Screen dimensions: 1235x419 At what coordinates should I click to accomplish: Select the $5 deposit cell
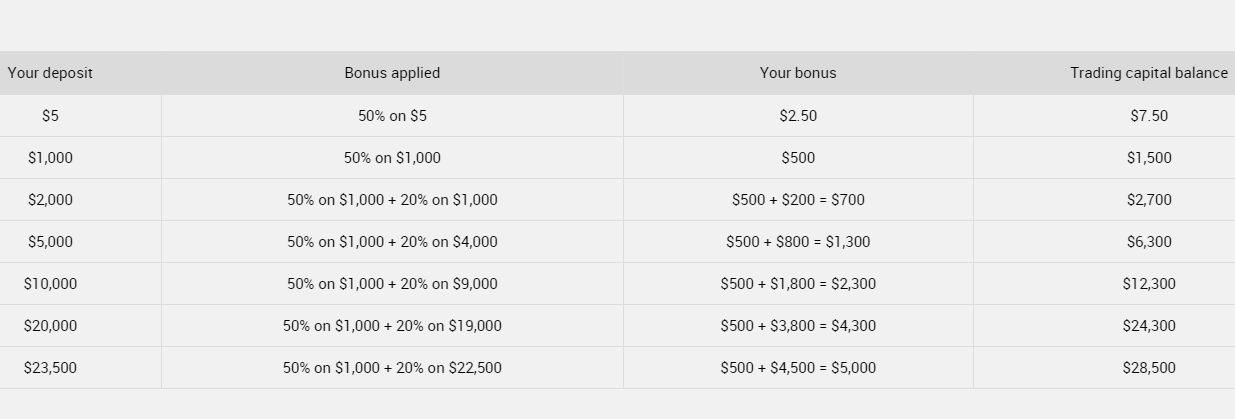[x=50, y=116]
